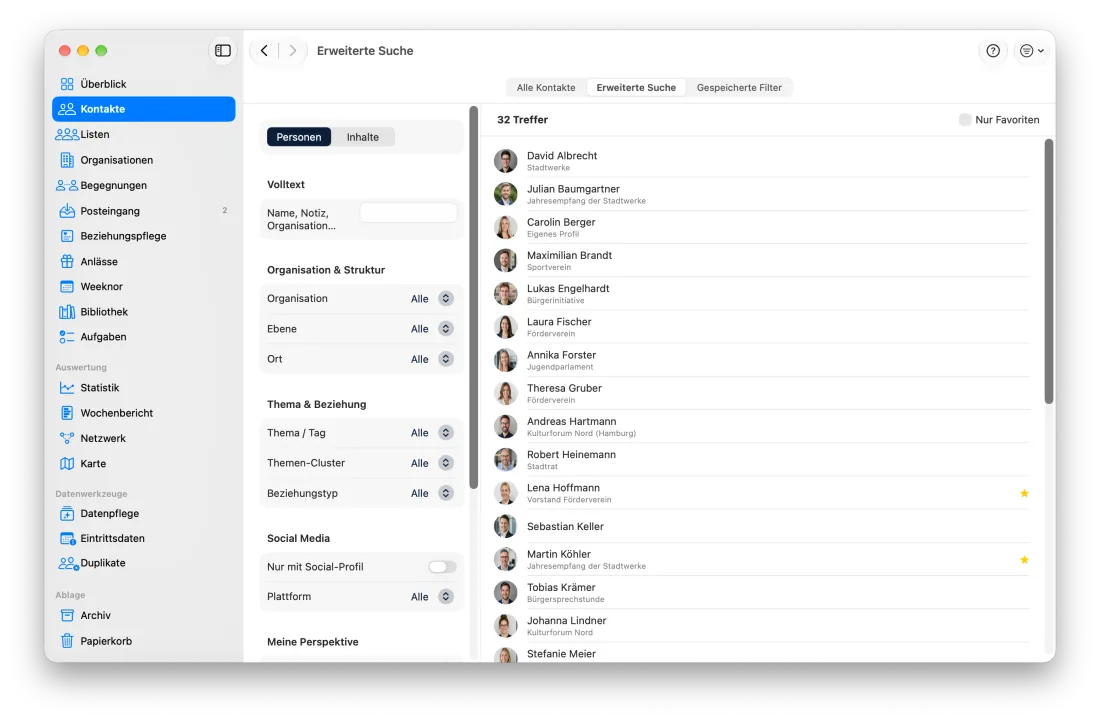Select the Inhalte segment
The height and width of the screenshot is (721, 1100).
[363, 137]
